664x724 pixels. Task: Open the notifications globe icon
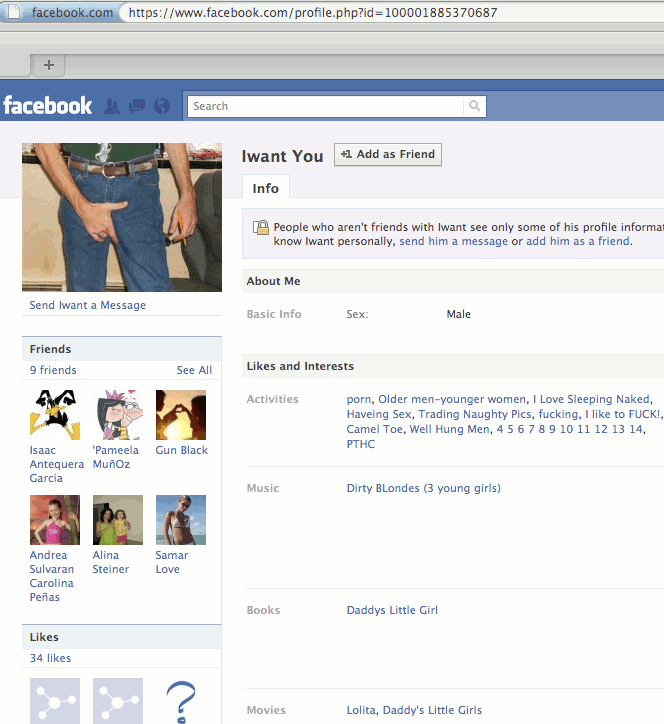click(162, 106)
